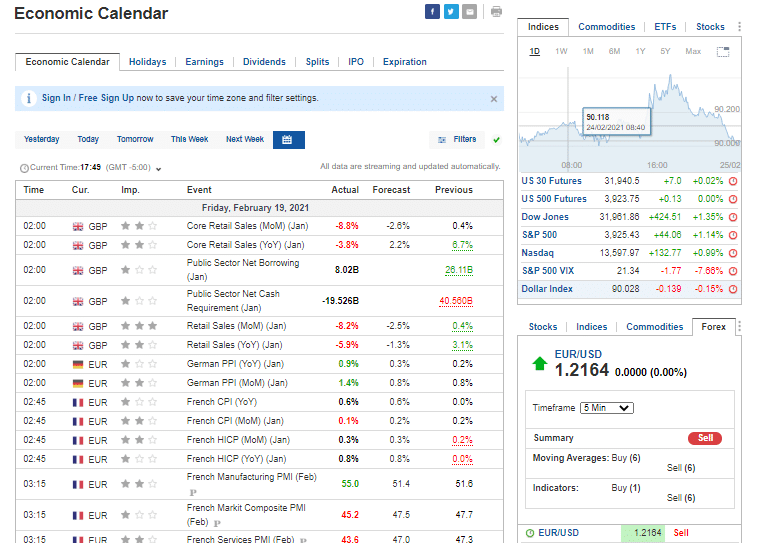This screenshot has width=779, height=543.
Task: Click preliminary P icon for French Manufacturing PMI
Action: click(193, 492)
